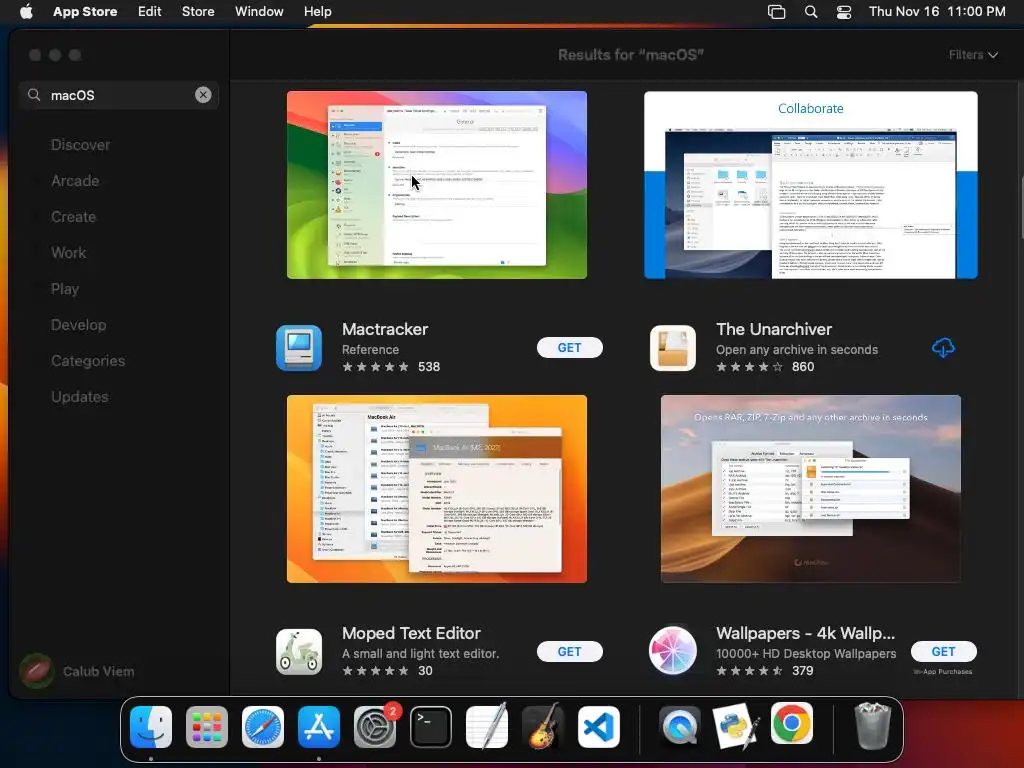The image size is (1024, 768).
Task: Click App Store icon in Dock
Action: [319, 727]
